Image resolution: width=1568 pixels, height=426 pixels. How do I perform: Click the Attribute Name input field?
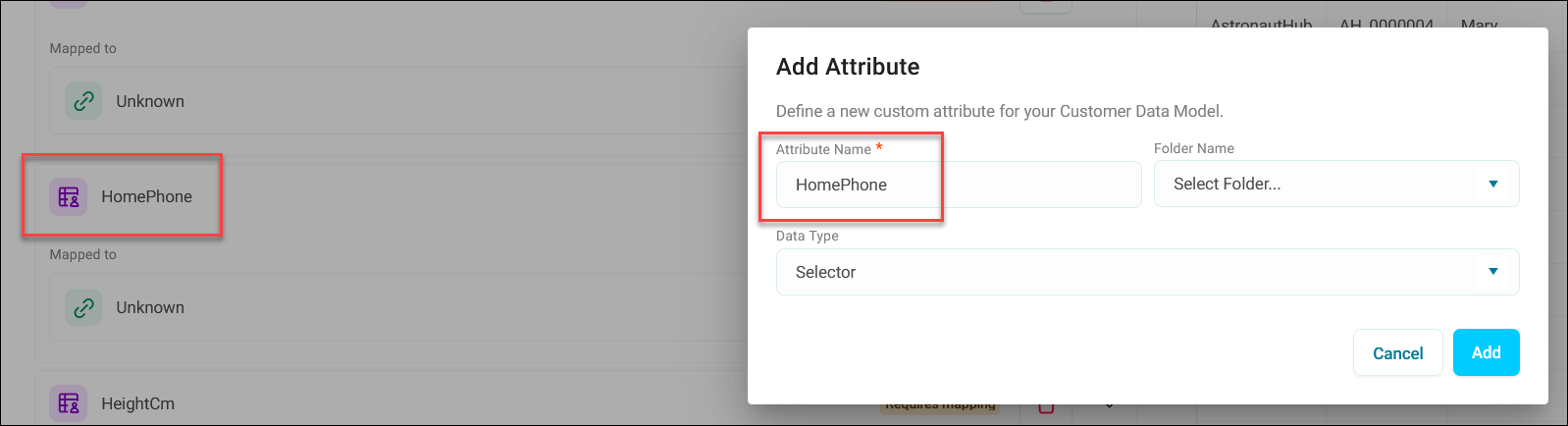click(x=958, y=185)
